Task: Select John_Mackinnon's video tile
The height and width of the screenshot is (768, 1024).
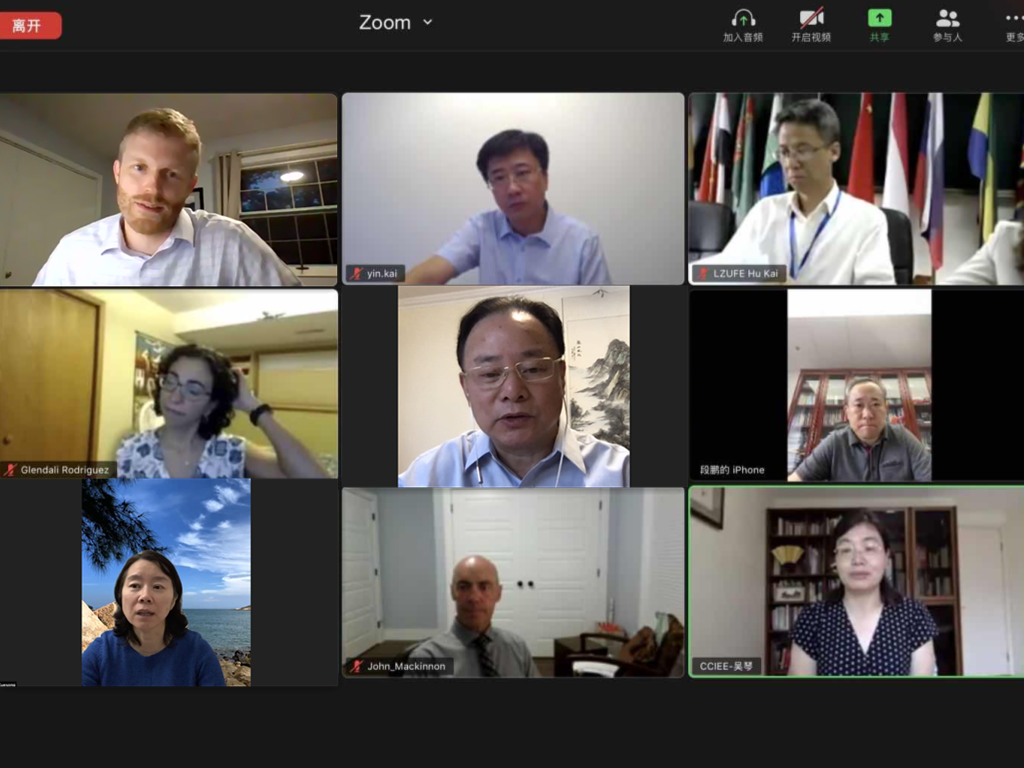Action: (x=513, y=582)
